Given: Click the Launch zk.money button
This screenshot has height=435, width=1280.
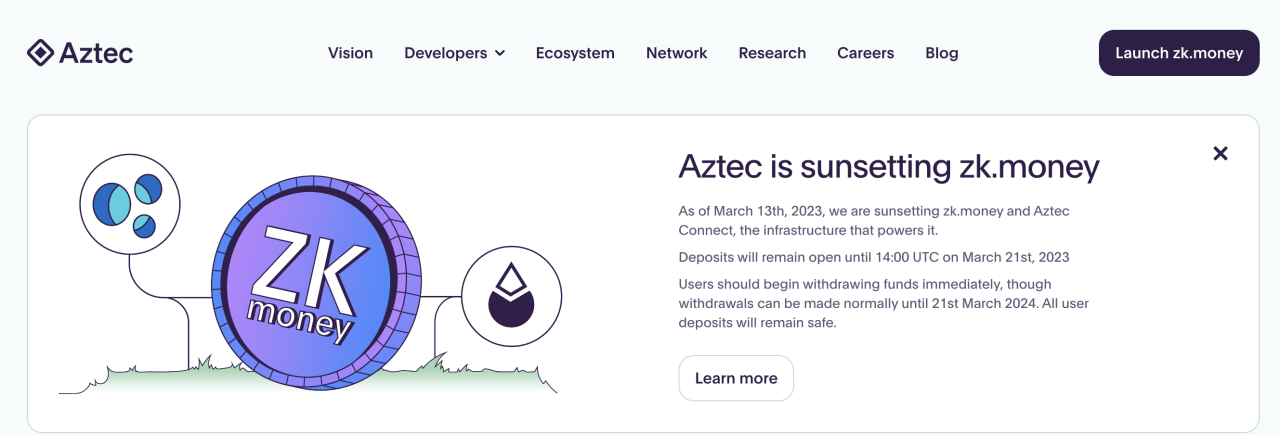Looking at the screenshot, I should click(1179, 53).
